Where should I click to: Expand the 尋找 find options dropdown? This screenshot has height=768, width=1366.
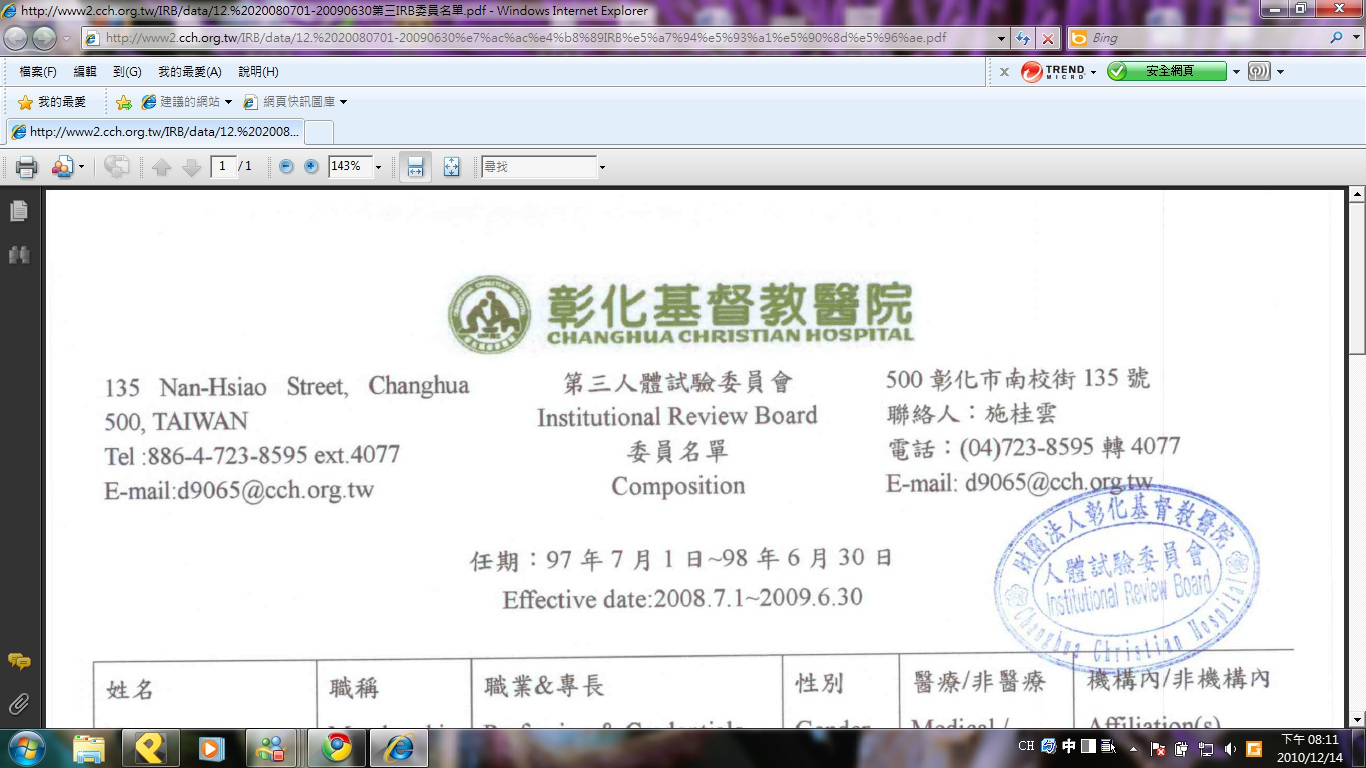602,167
